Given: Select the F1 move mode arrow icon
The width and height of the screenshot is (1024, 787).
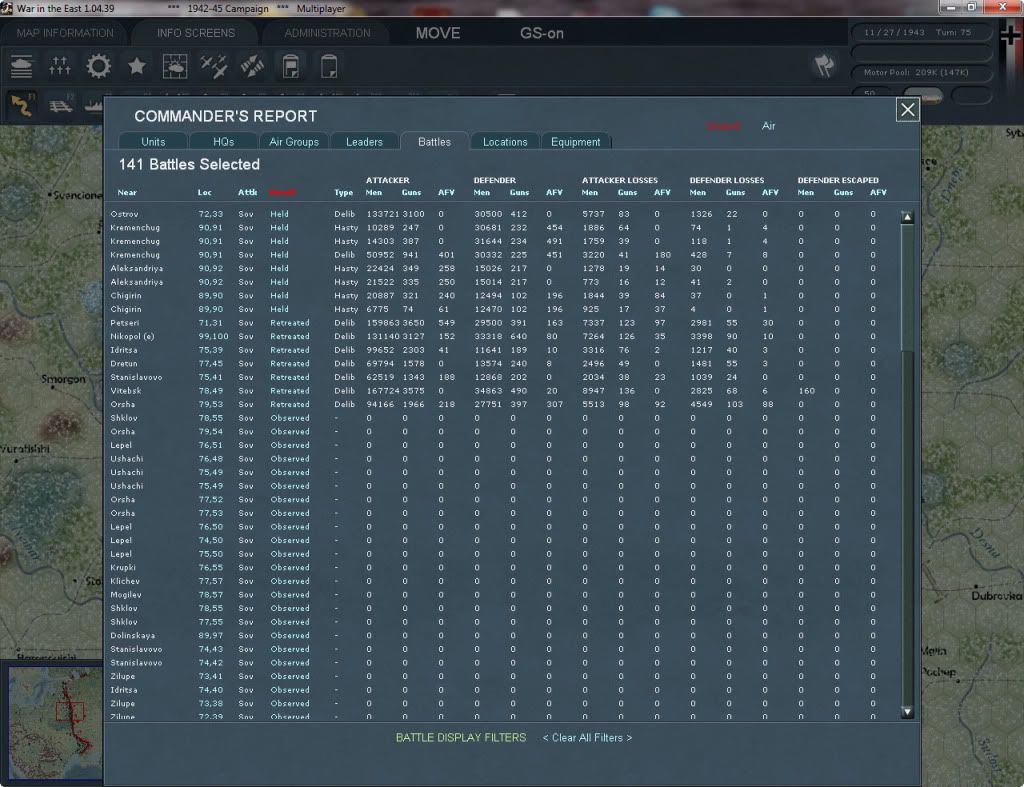Looking at the screenshot, I should pyautogui.click(x=22, y=104).
